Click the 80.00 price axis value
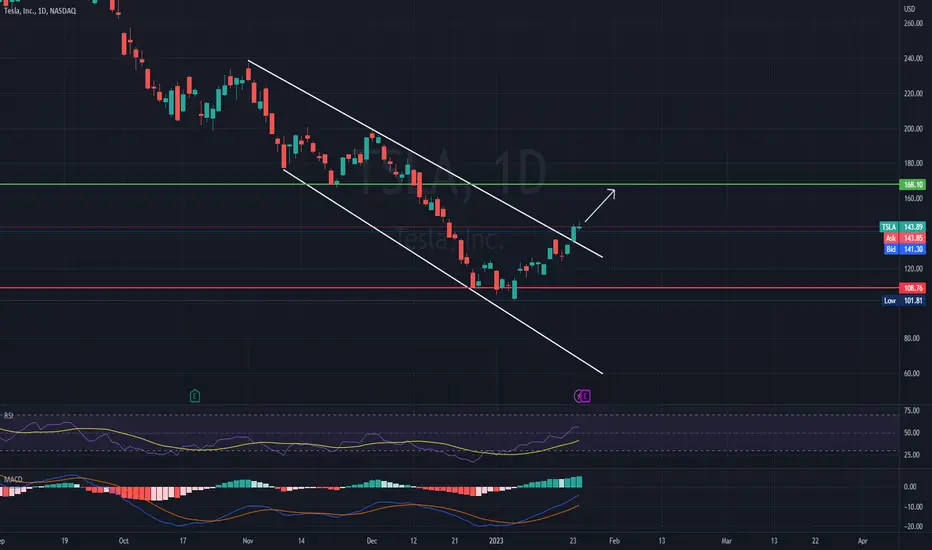This screenshot has height=550, width=932. [912, 338]
